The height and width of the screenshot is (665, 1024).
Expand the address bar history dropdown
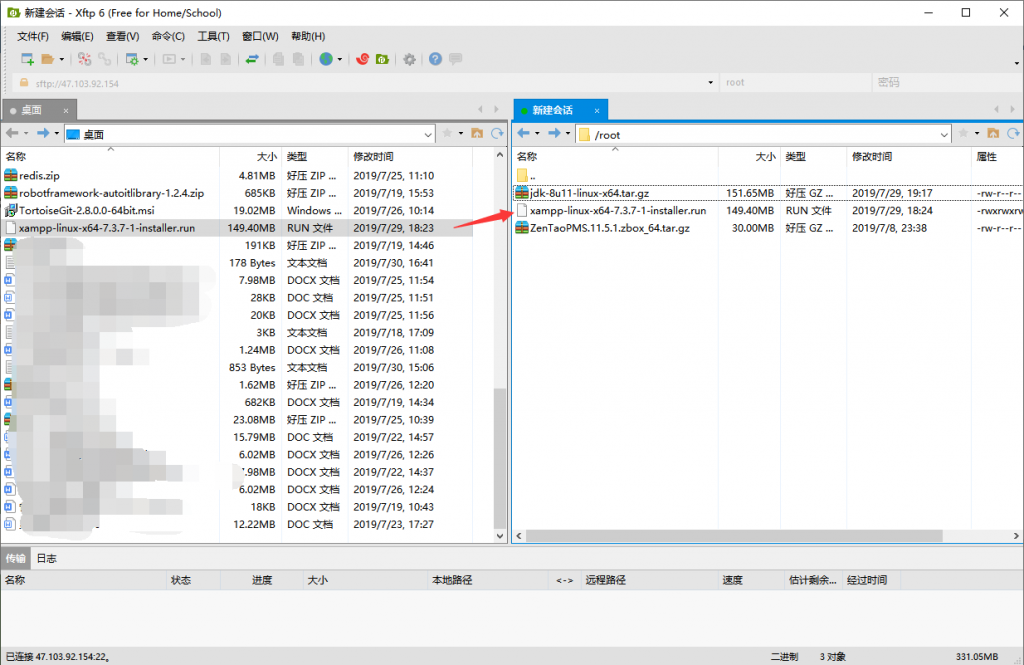(x=711, y=83)
